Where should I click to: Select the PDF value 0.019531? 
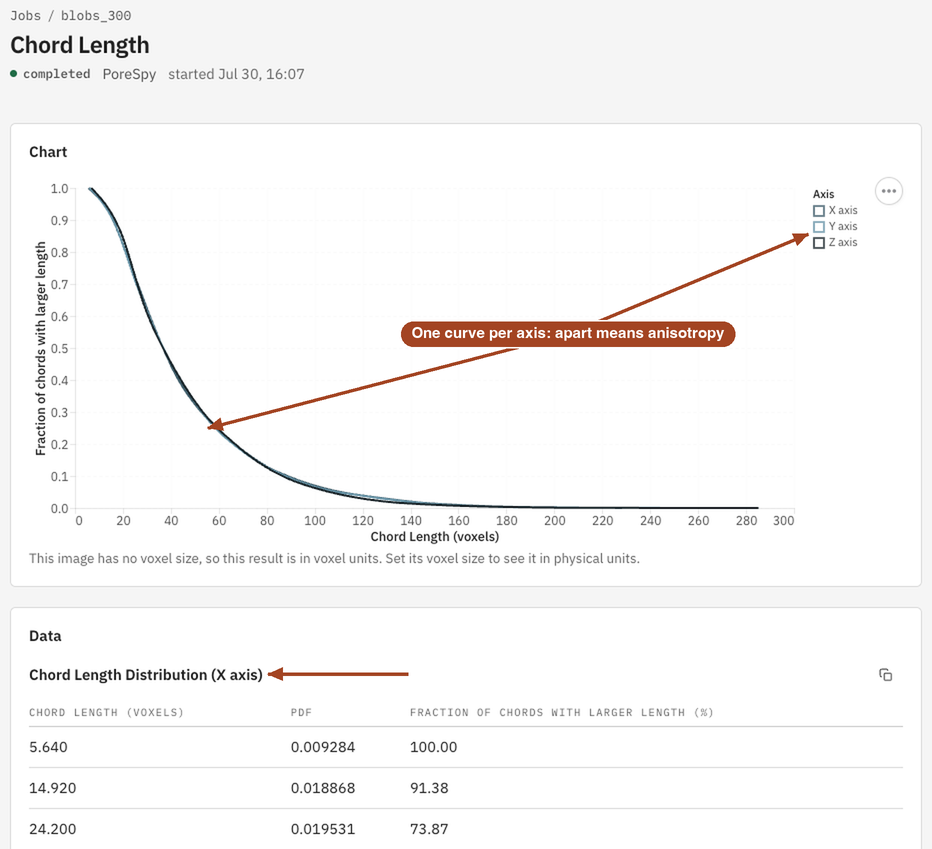323,829
